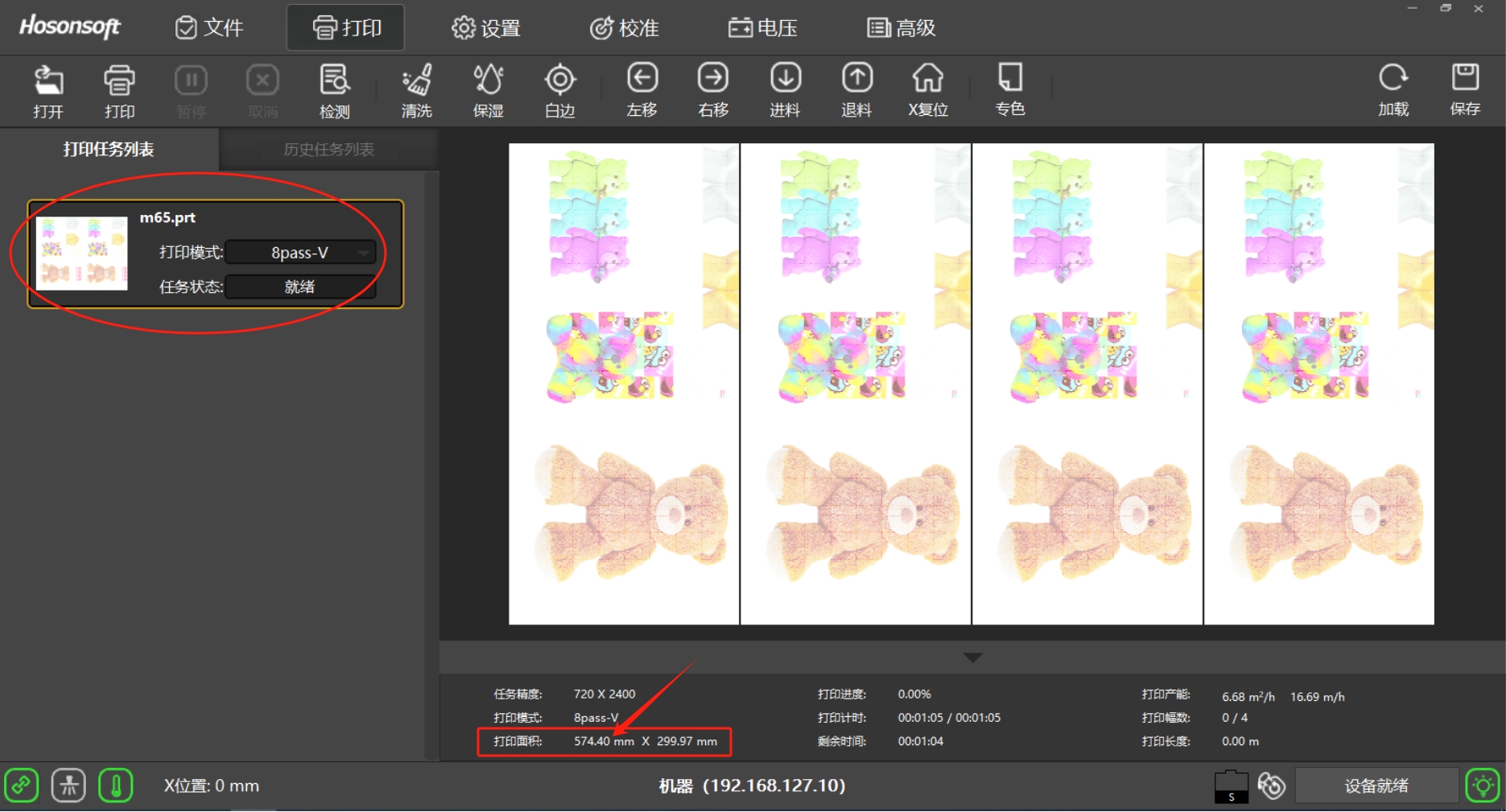Reset X axis with X复位 icon
1506x812 pixels.
coord(928,90)
